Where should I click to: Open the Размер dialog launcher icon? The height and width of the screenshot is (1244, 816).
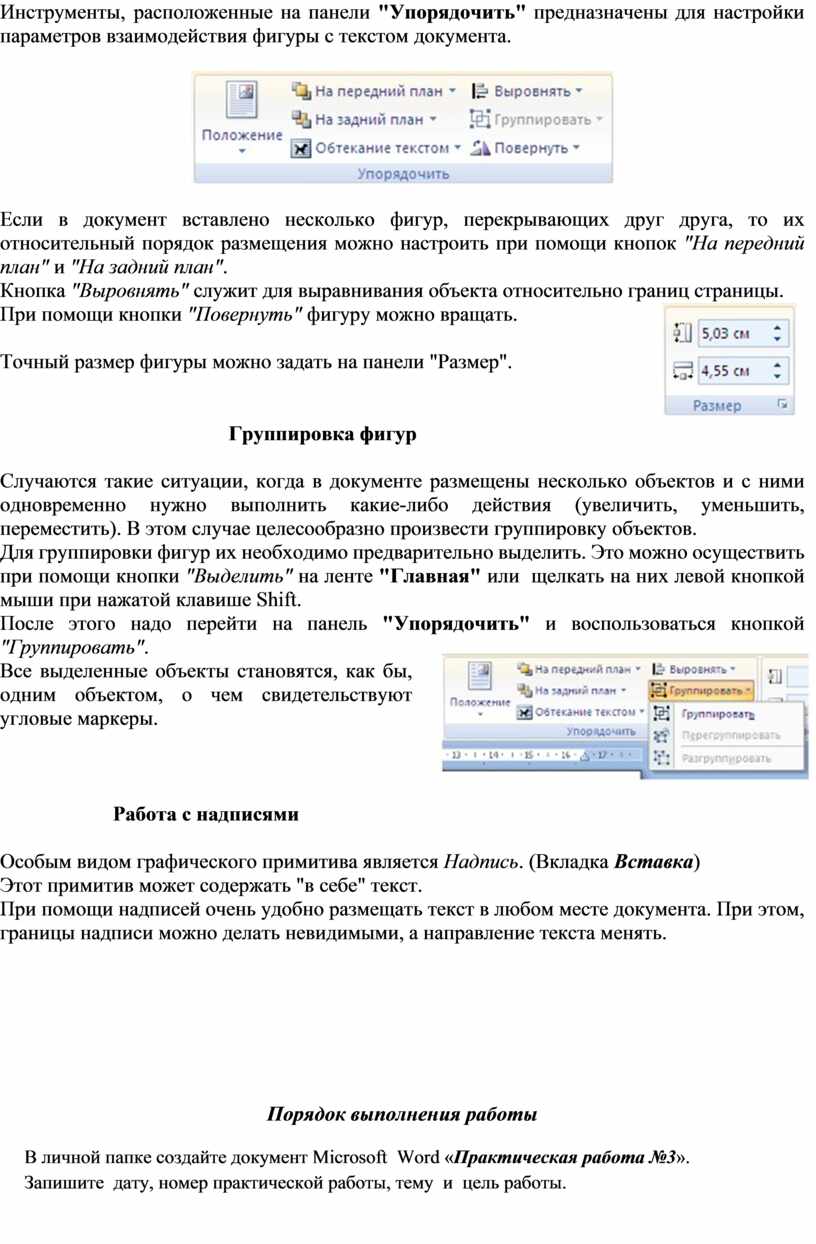pyautogui.click(x=783, y=405)
